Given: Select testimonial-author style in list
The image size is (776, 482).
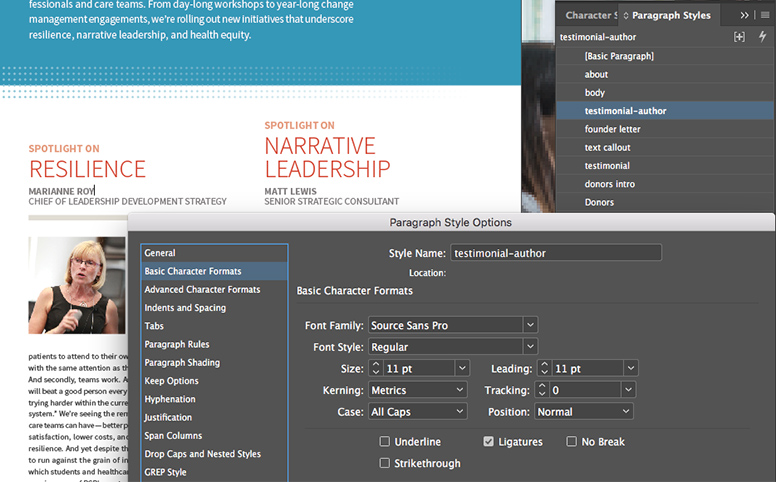Looking at the screenshot, I should (665, 111).
